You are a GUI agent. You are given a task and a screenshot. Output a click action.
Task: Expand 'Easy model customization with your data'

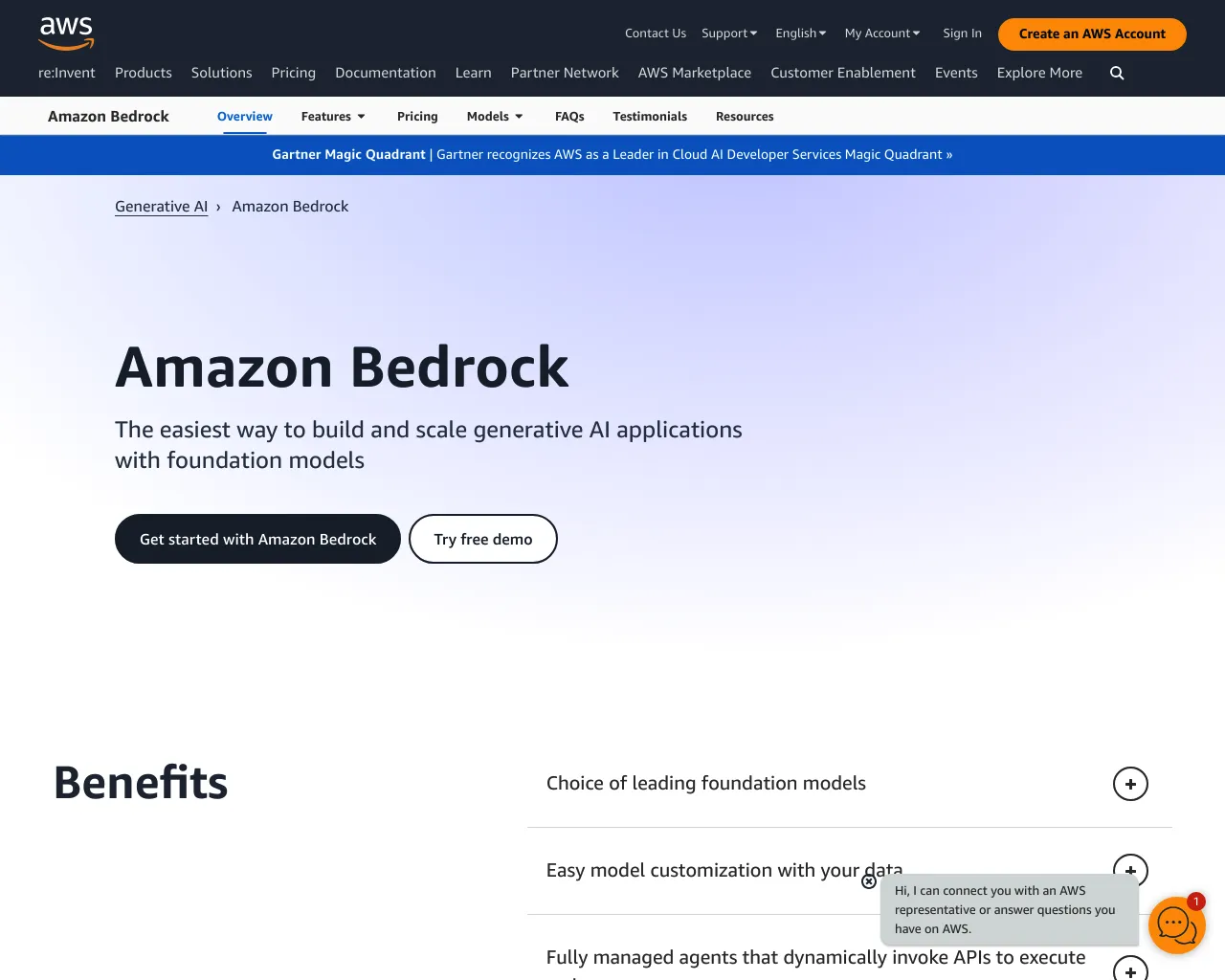tap(1130, 871)
